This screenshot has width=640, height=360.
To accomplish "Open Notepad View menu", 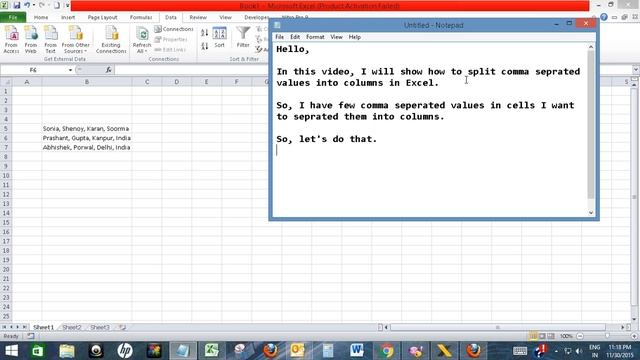I will (336, 37).
